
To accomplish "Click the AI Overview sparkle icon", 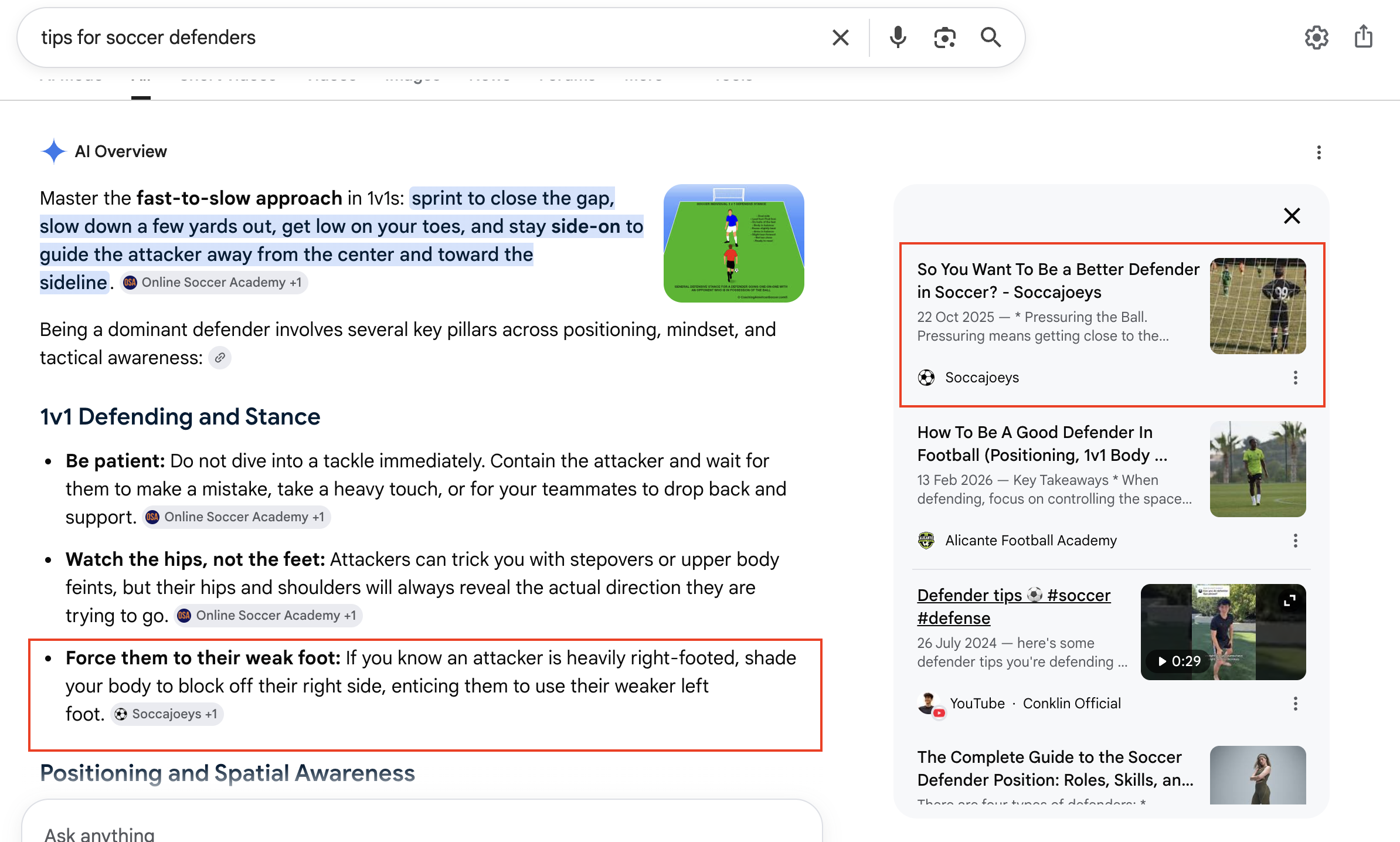I will (x=53, y=151).
